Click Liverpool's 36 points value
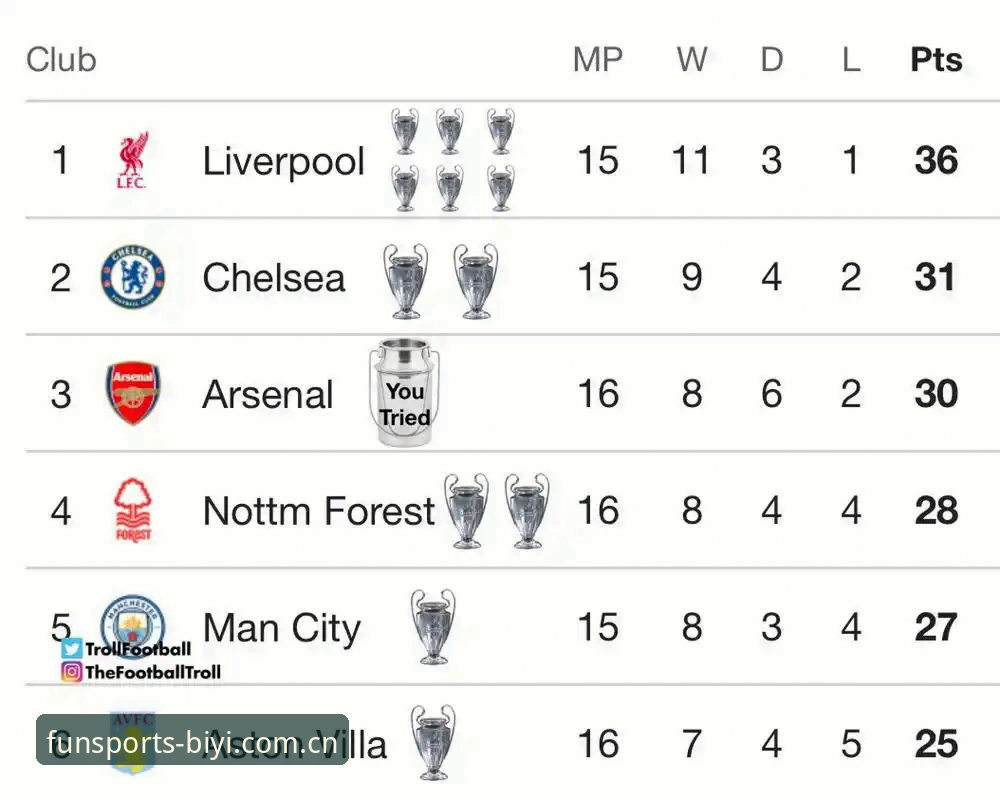The image size is (1000, 800). 936,160
